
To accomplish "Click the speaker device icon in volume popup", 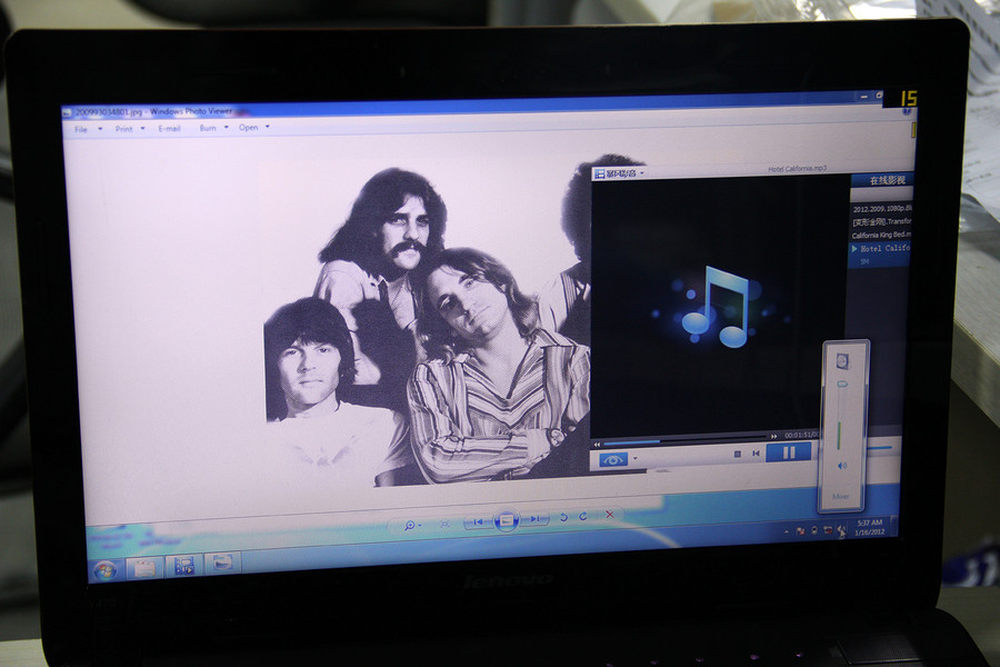I will click(842, 362).
